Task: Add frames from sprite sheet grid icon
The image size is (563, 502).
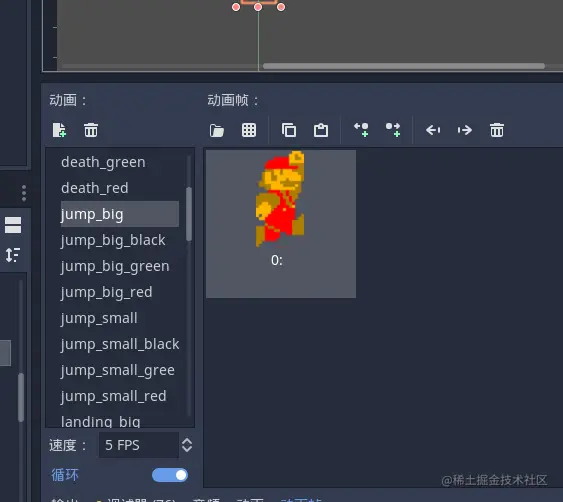Action: coord(249,130)
